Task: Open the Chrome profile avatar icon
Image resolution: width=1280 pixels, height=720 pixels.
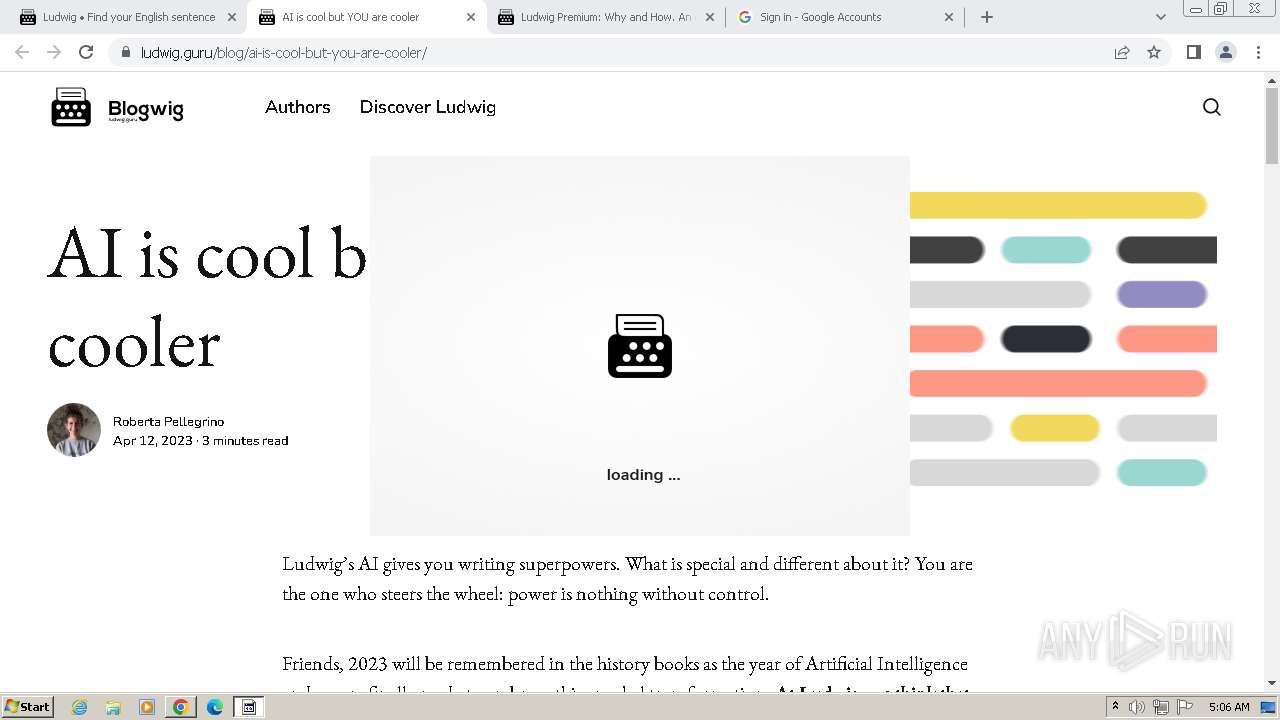Action: 1225,52
